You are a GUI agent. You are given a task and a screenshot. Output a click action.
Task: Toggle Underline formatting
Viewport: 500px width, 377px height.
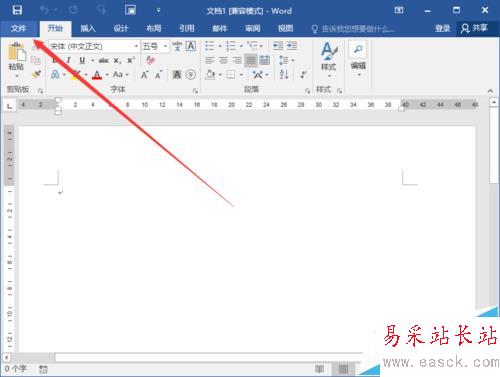[82, 60]
